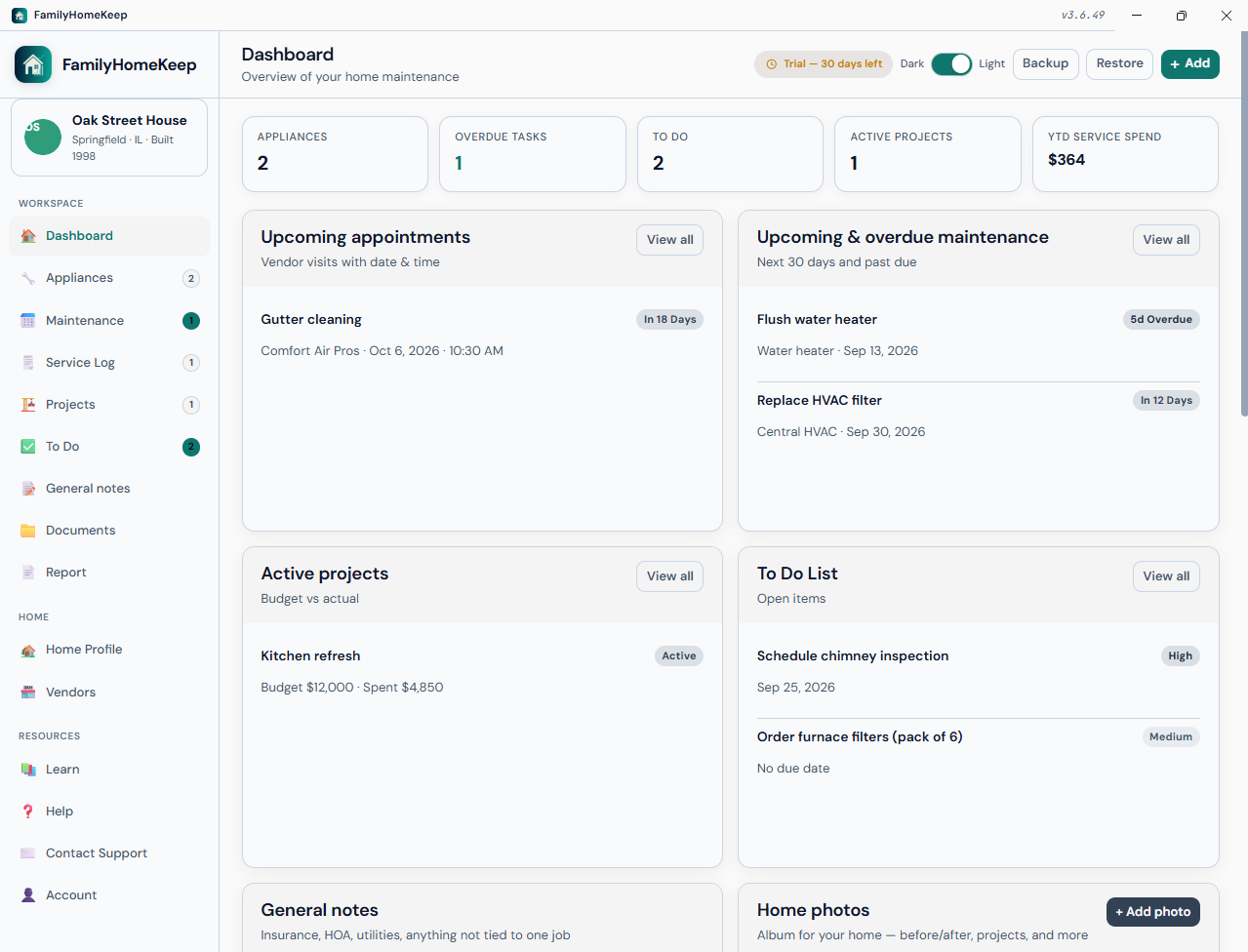
Task: Click the Maintenance count badge
Action: (x=191, y=321)
